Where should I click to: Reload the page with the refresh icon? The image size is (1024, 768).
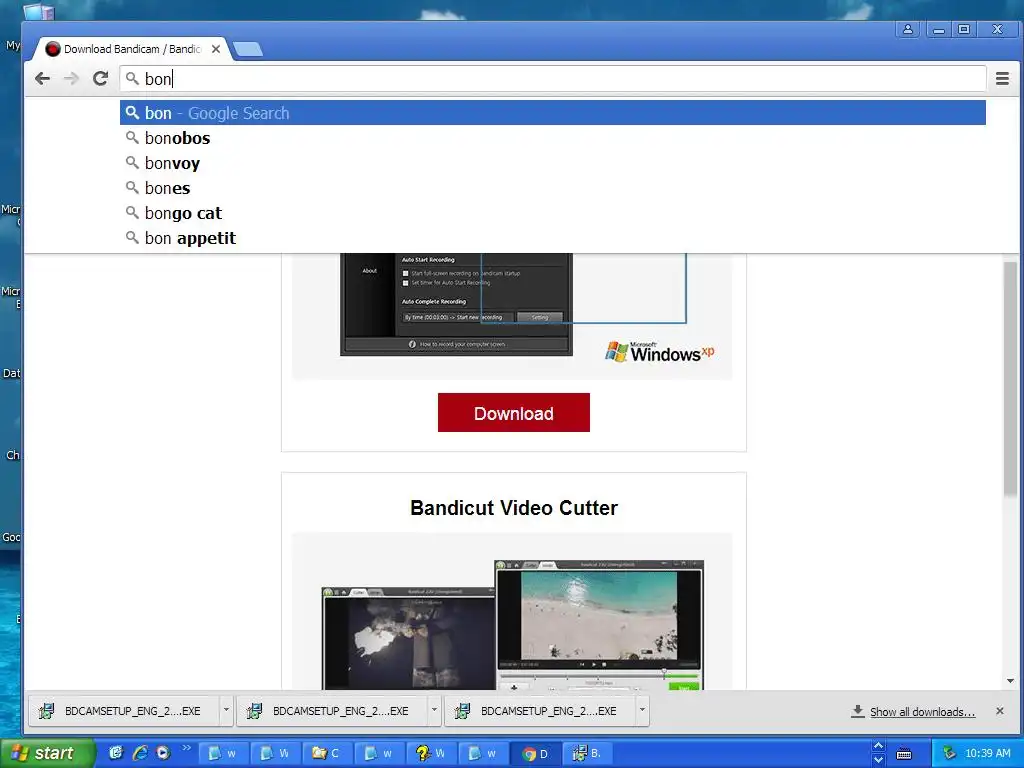(100, 79)
